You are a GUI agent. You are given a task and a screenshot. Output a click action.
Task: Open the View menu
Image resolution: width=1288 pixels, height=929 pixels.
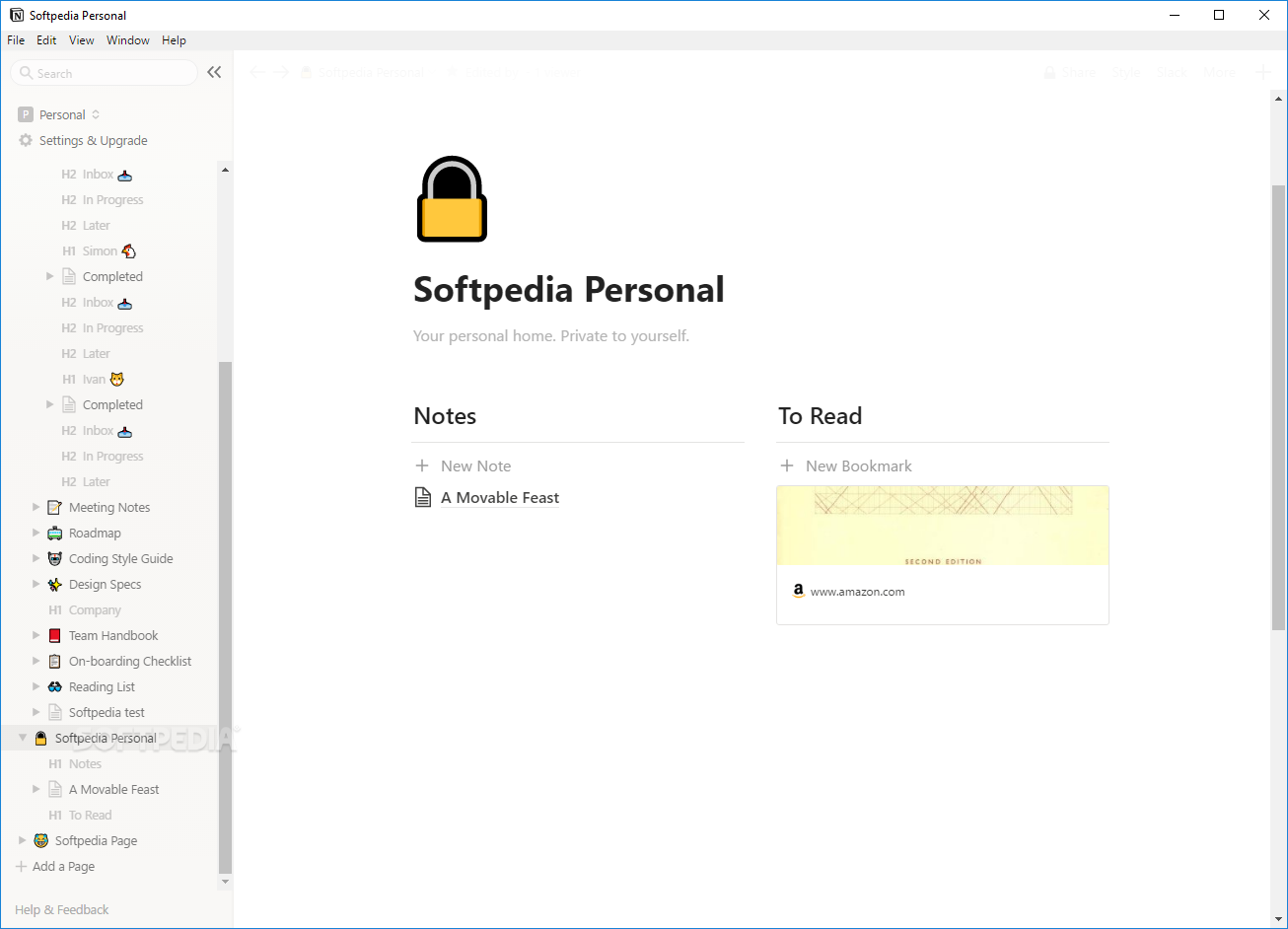coord(82,40)
